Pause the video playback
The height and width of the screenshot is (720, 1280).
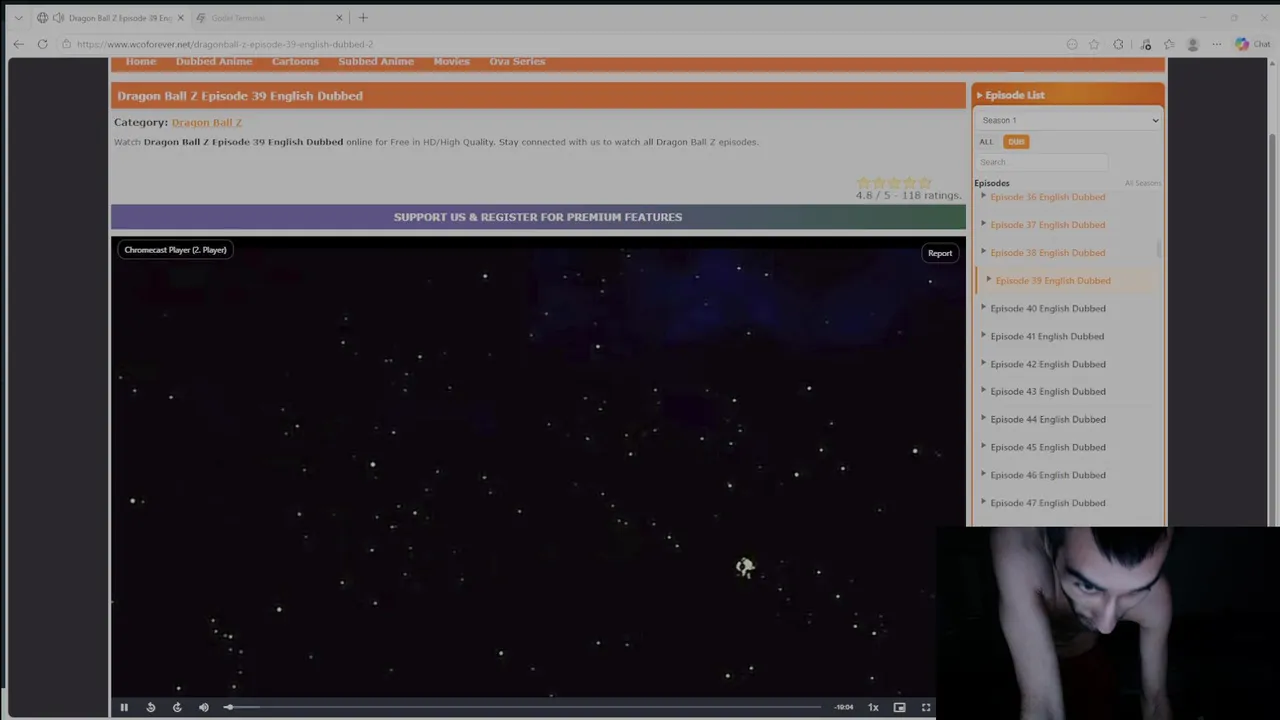pos(124,707)
